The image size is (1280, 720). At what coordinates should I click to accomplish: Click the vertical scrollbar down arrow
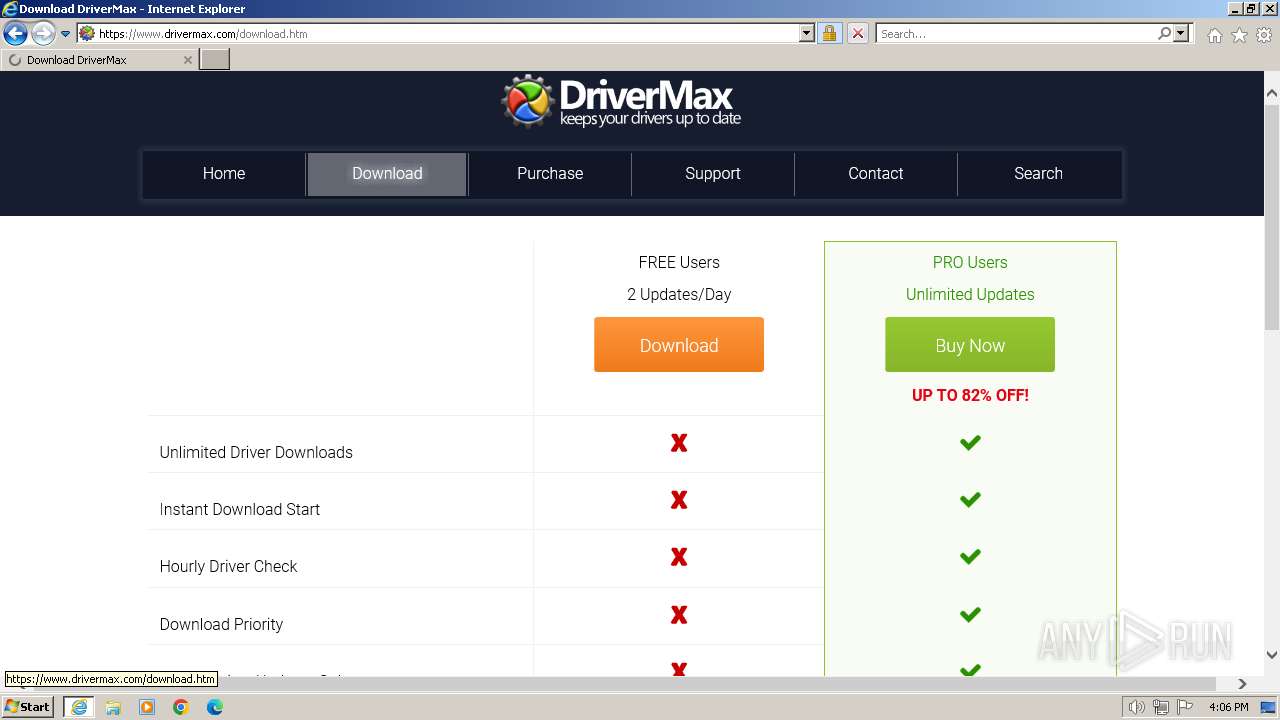coord(1272,655)
